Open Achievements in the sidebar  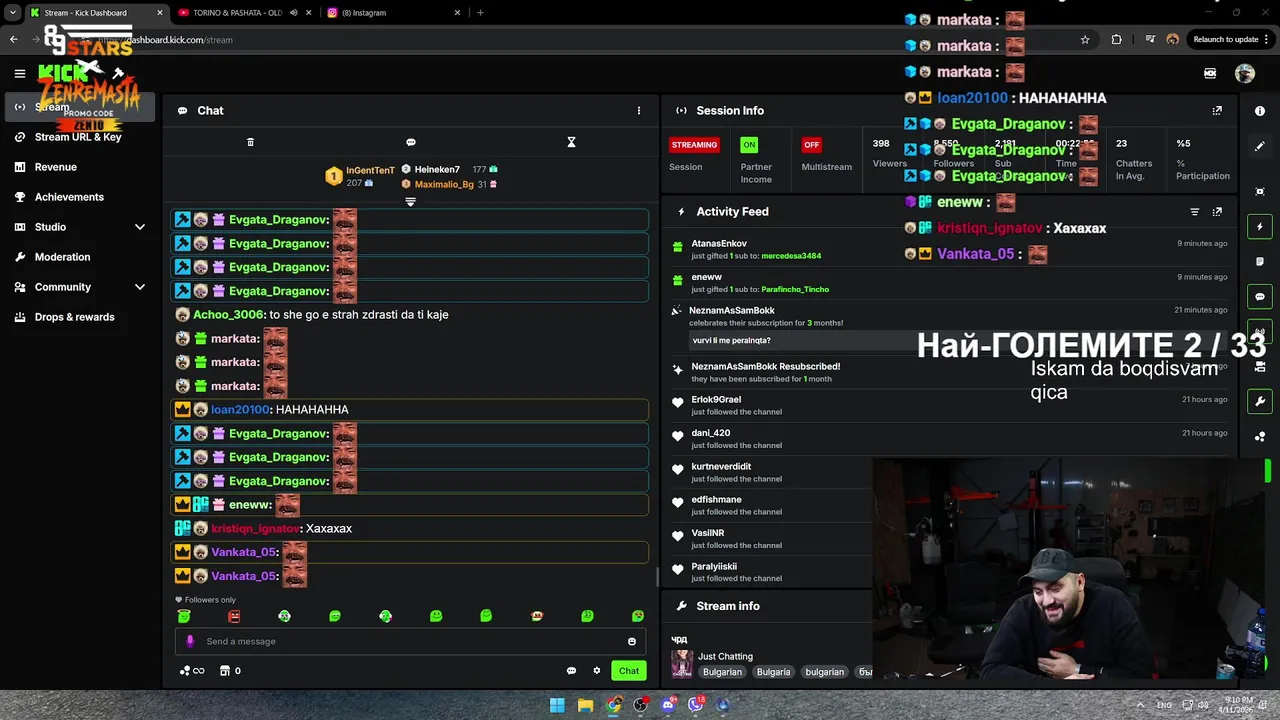pos(69,197)
